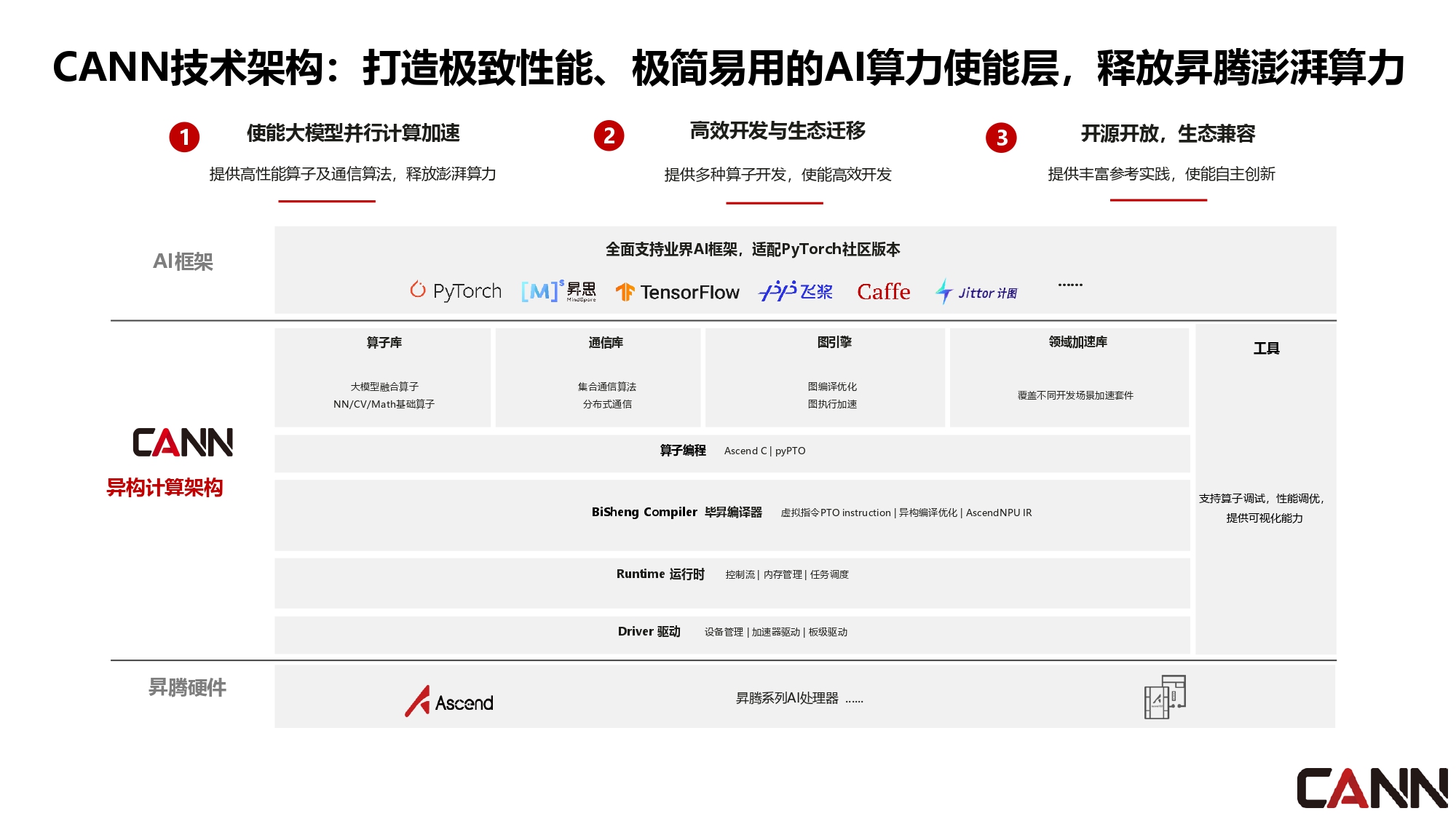The width and height of the screenshot is (1456, 819).
Task: Click the 工具 panel heading
Action: [1266, 349]
